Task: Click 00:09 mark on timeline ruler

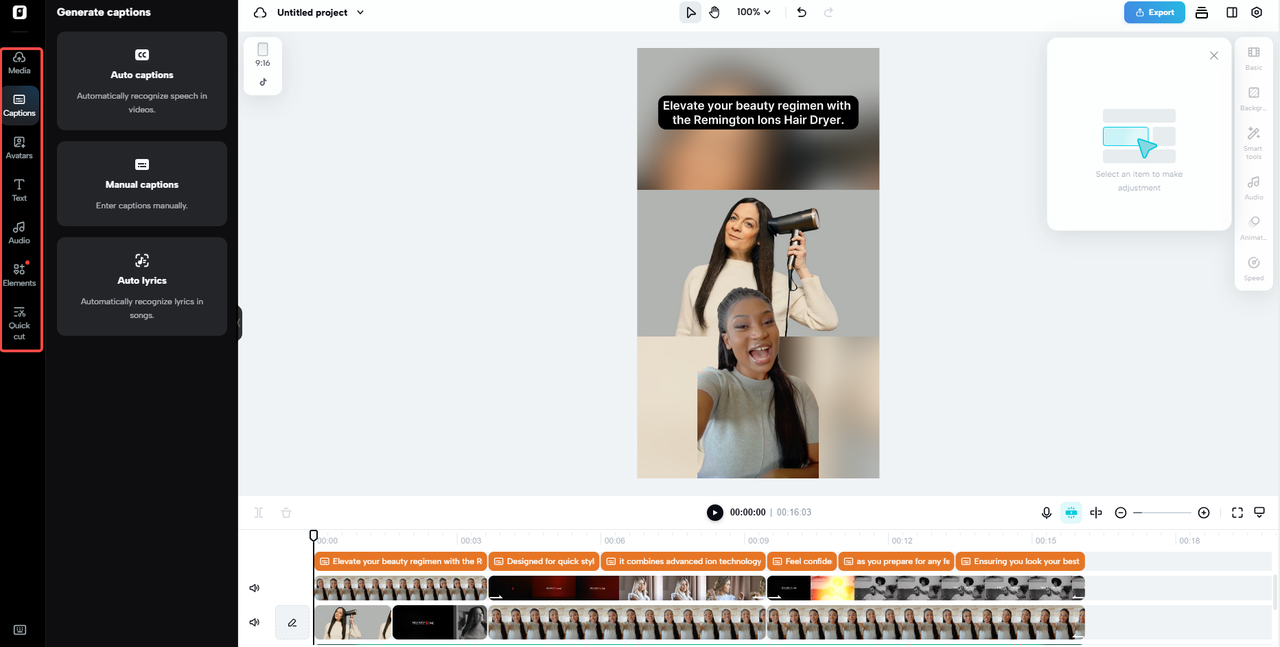Action: (757, 540)
